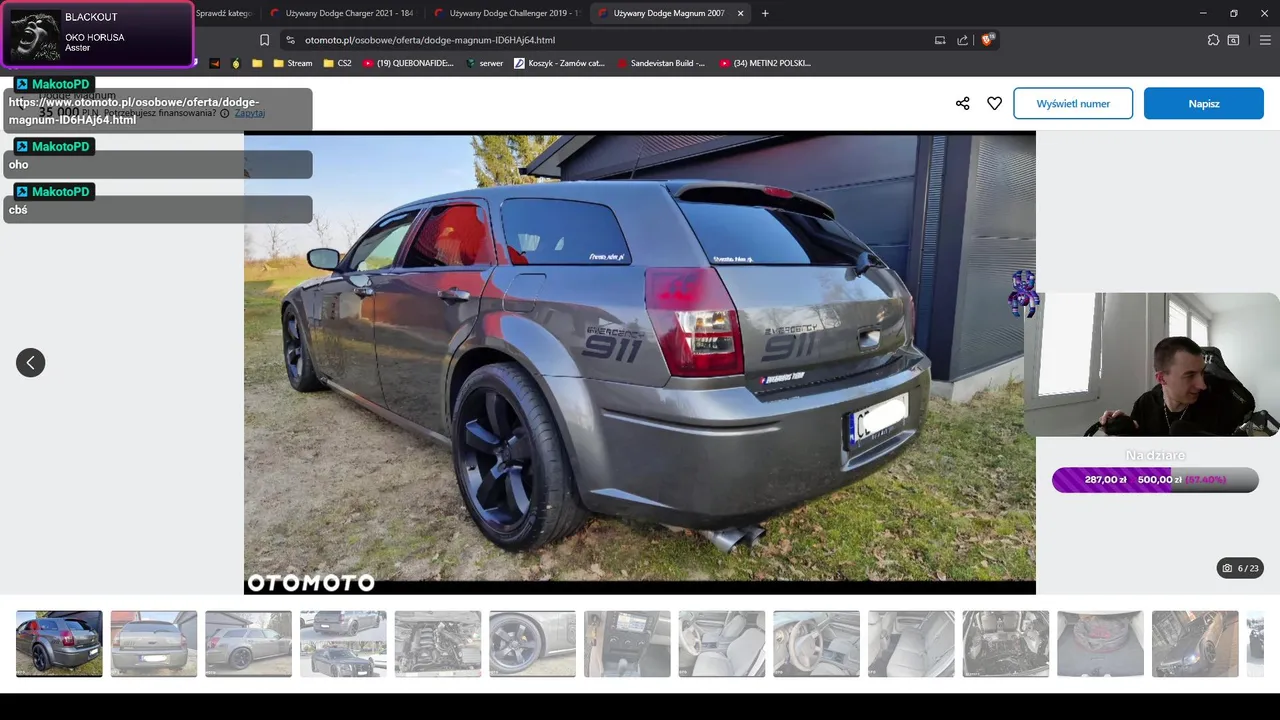The height and width of the screenshot is (720, 1280).
Task: Select the first thumbnail showing rear quarter view
Action: click(59, 643)
